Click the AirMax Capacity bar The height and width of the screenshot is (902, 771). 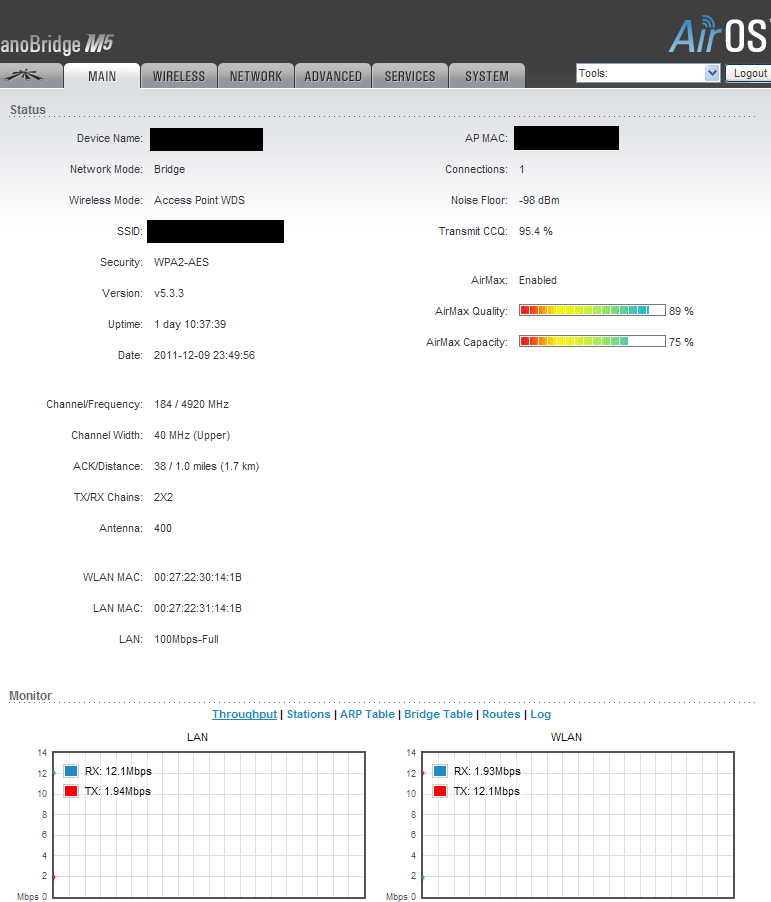click(592, 342)
